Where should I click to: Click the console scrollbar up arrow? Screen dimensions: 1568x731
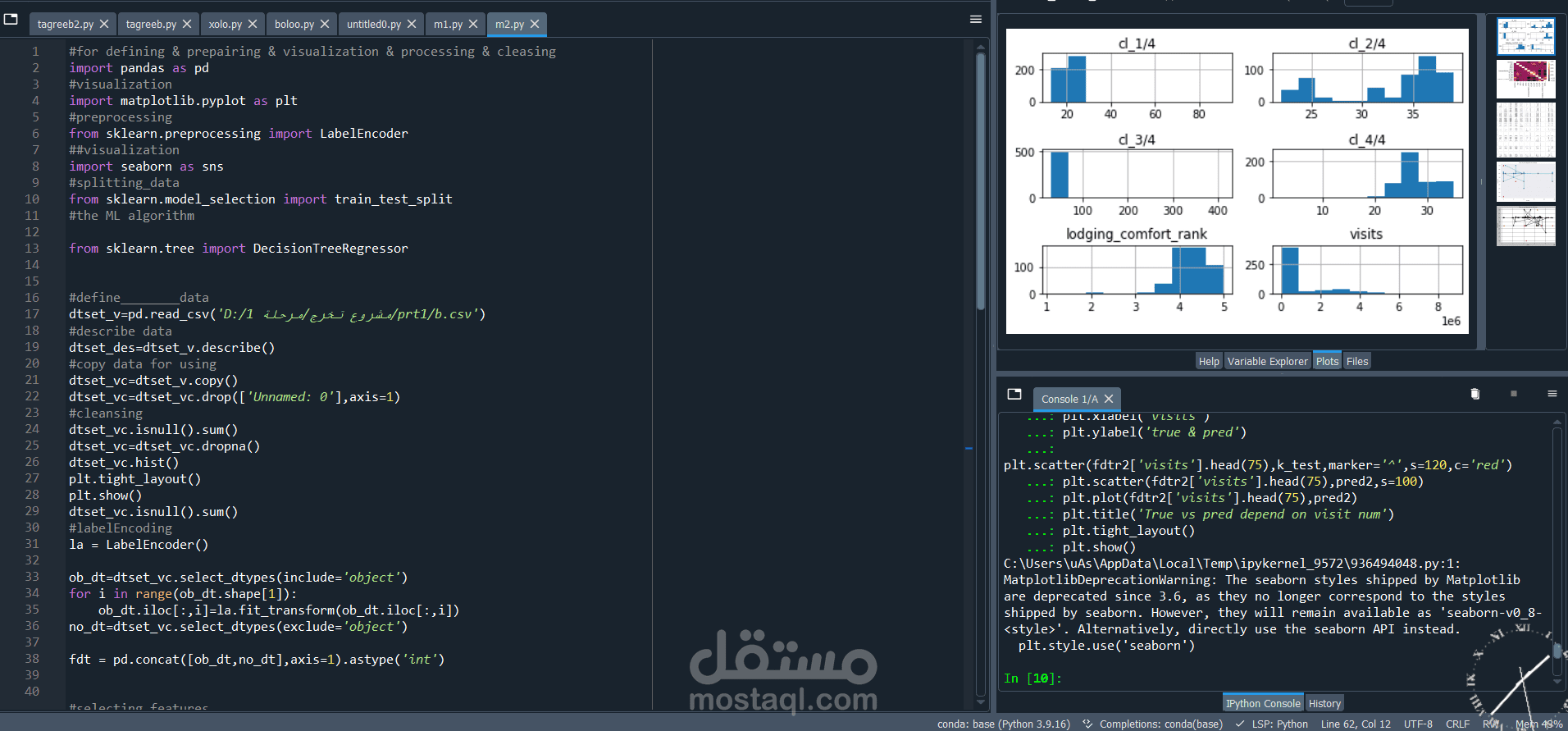pos(1557,423)
